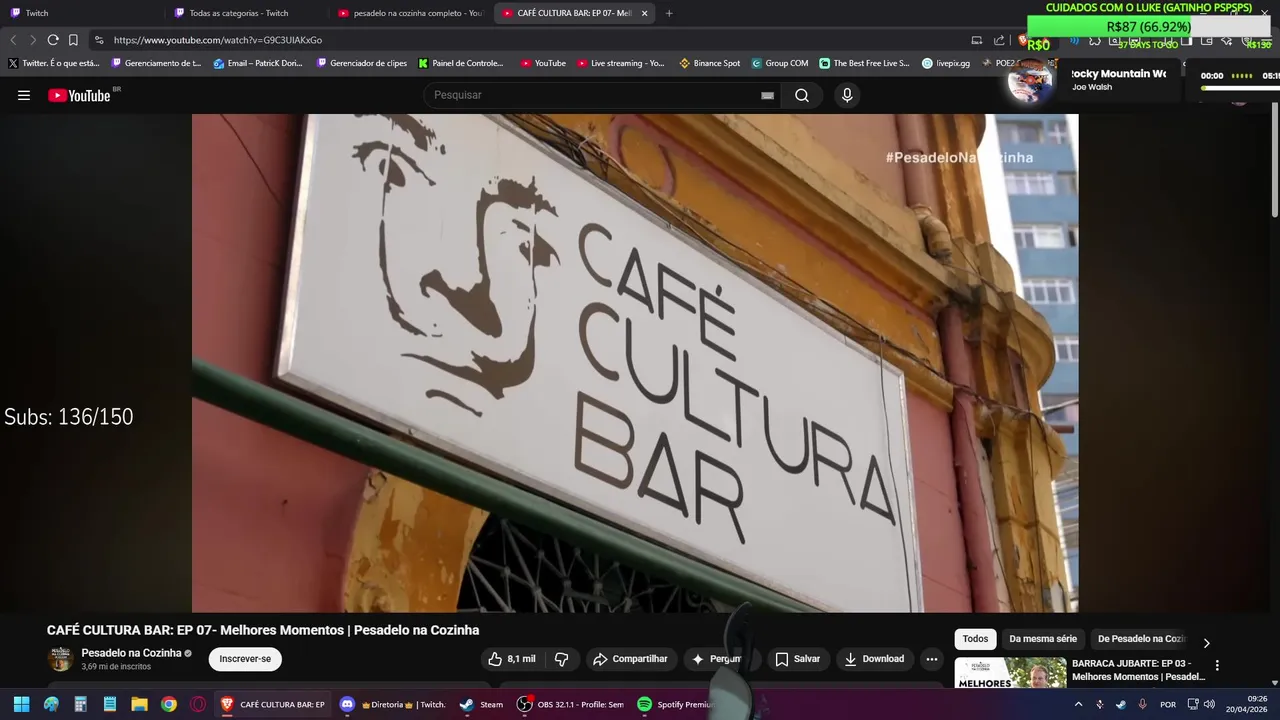Open the on-screen keyboard icon in search
The image size is (1280, 720).
coord(767,95)
